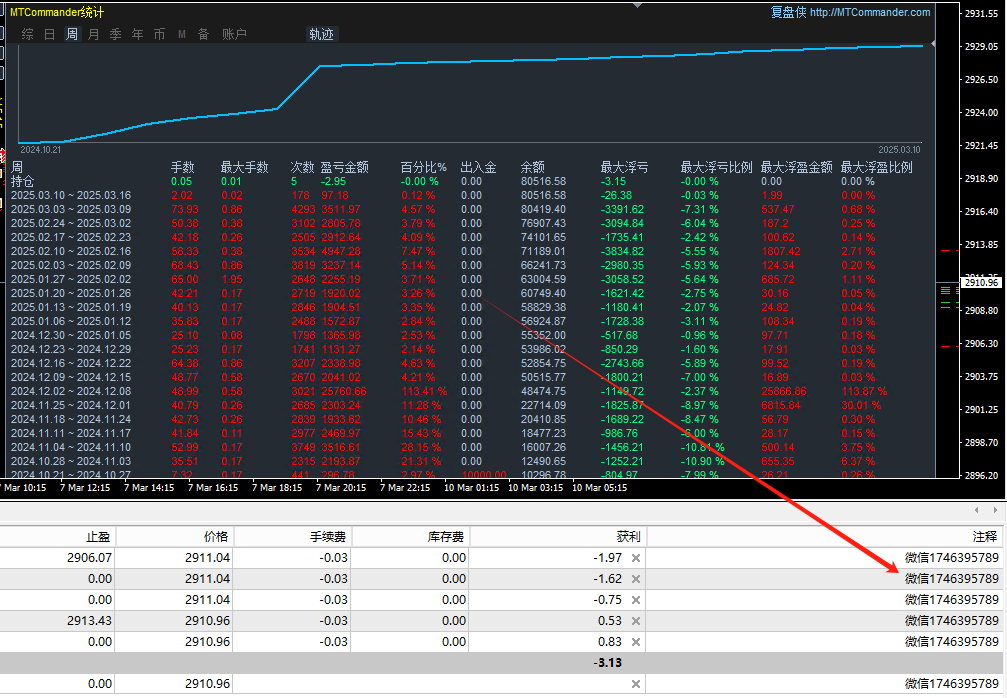Select the 2025.03.10 ~ 2025.03.16 week row
1007x698 pixels.
(443, 195)
